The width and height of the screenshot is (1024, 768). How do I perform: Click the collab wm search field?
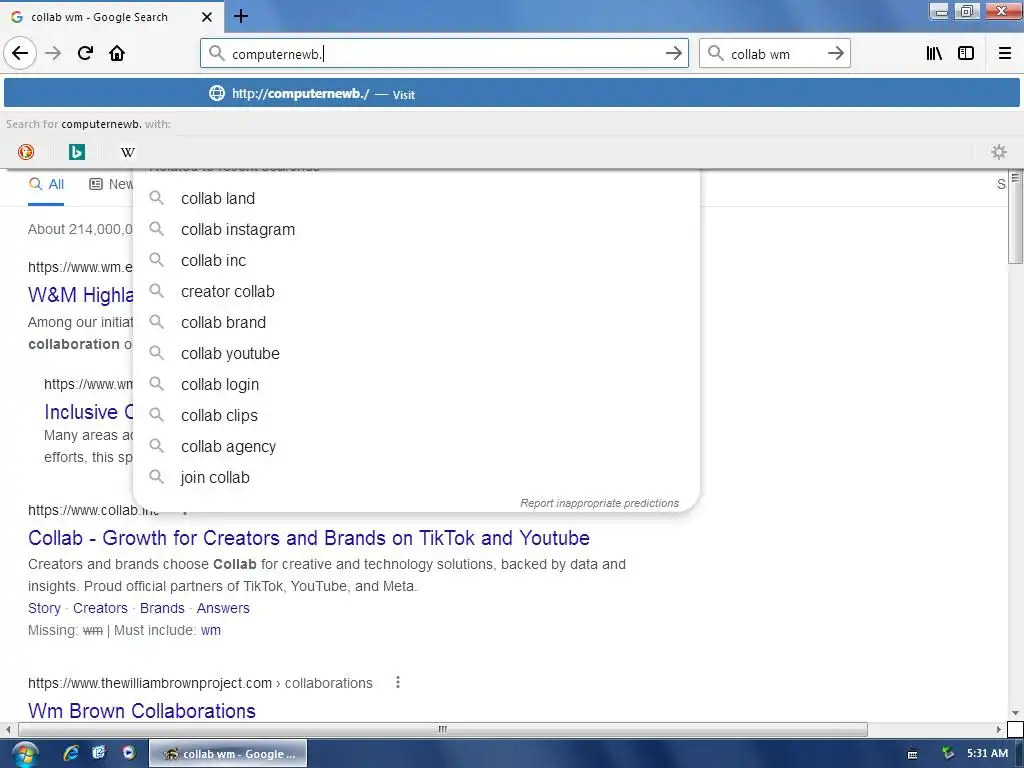(x=774, y=54)
